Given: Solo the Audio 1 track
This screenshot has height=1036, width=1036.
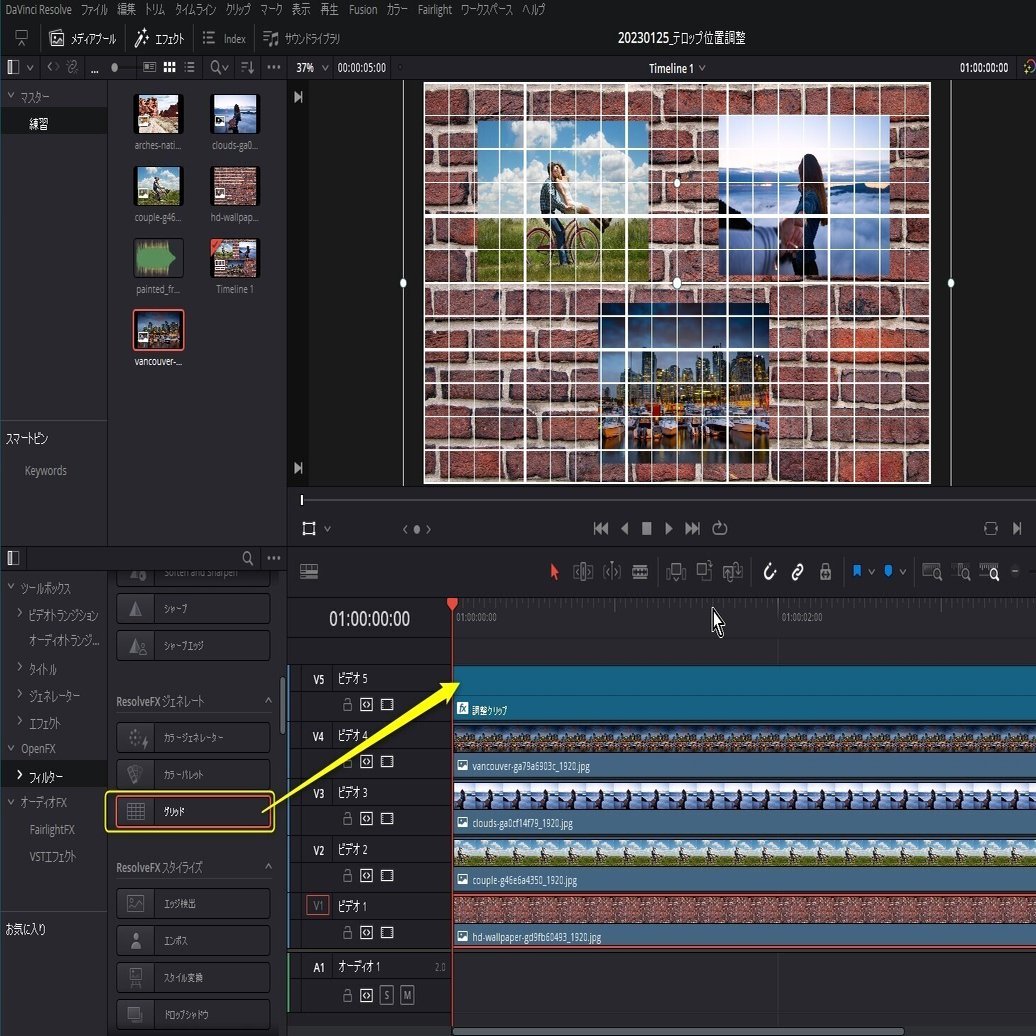Looking at the screenshot, I should pyautogui.click(x=387, y=996).
